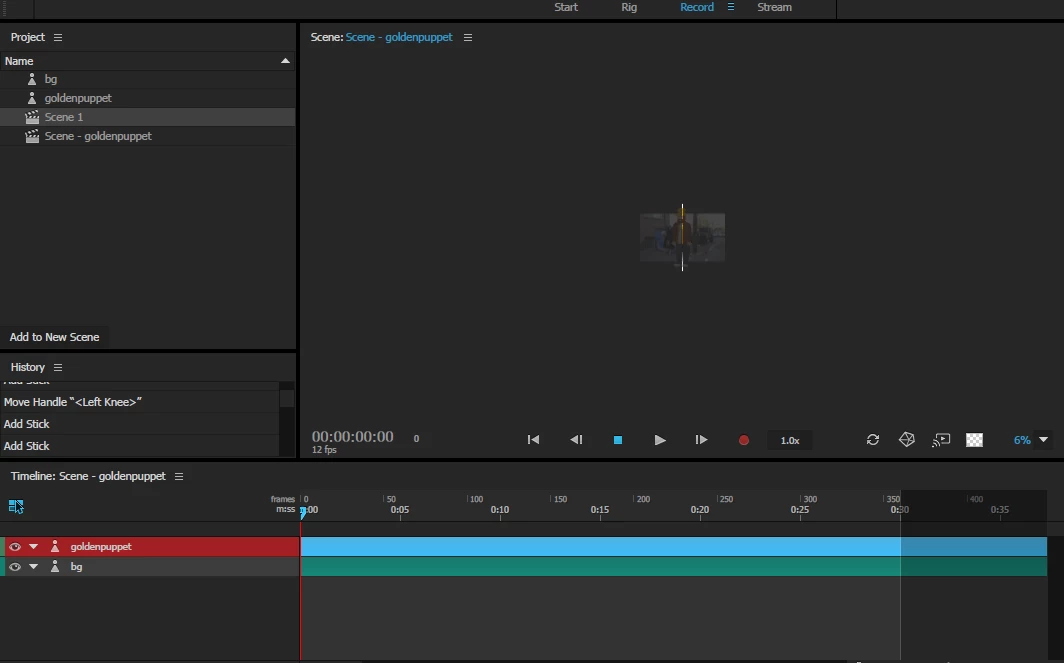
Task: Open the Project panel menu
Action: click(58, 37)
